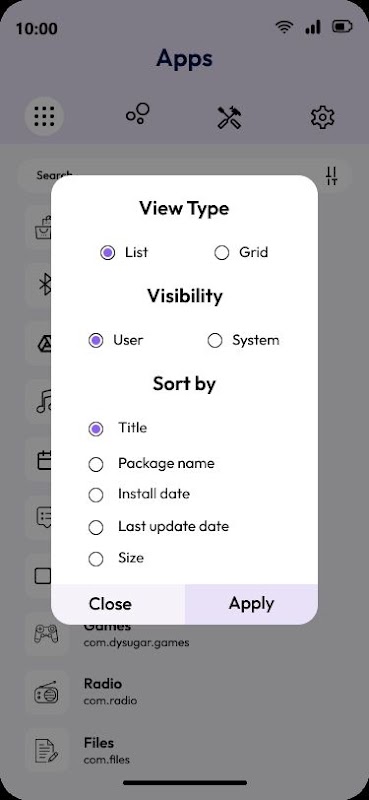Apply the selected view options
The image size is (369, 800).
251,604
